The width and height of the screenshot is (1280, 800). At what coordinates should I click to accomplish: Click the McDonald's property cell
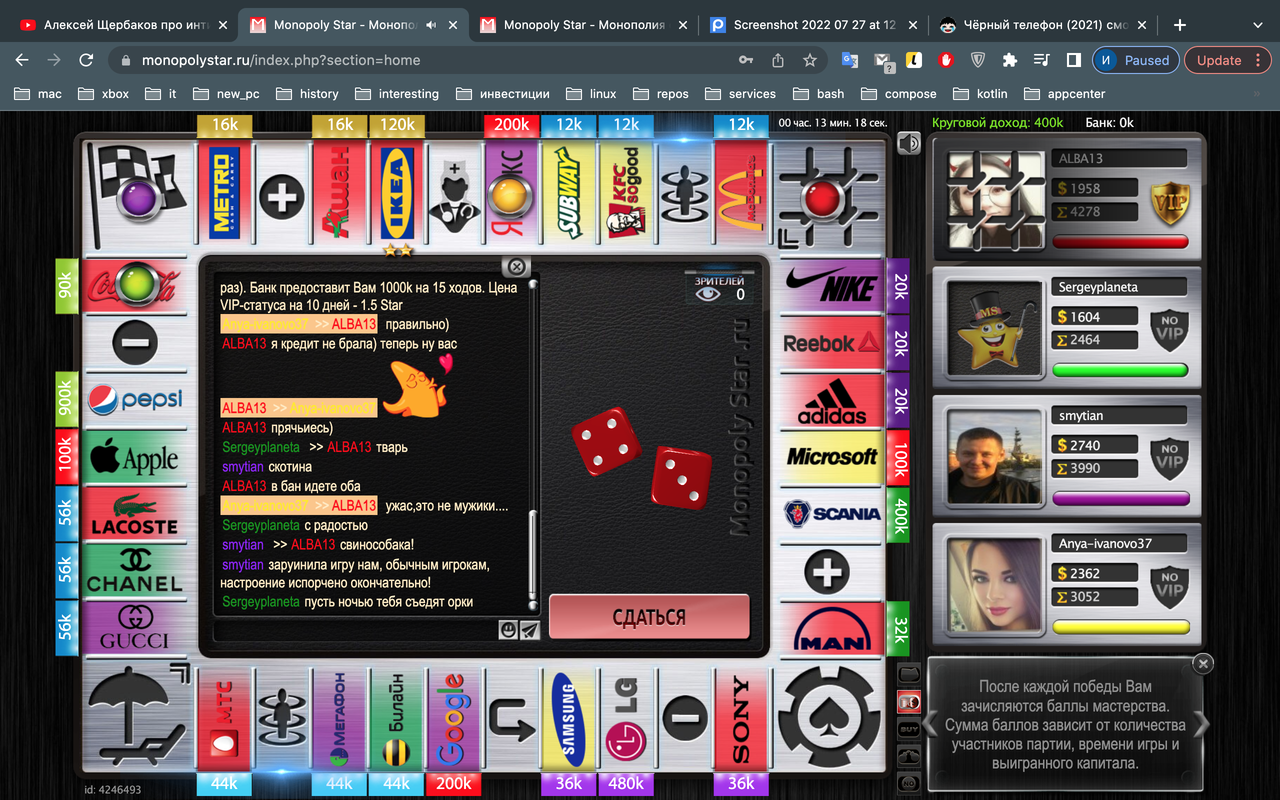click(x=741, y=193)
